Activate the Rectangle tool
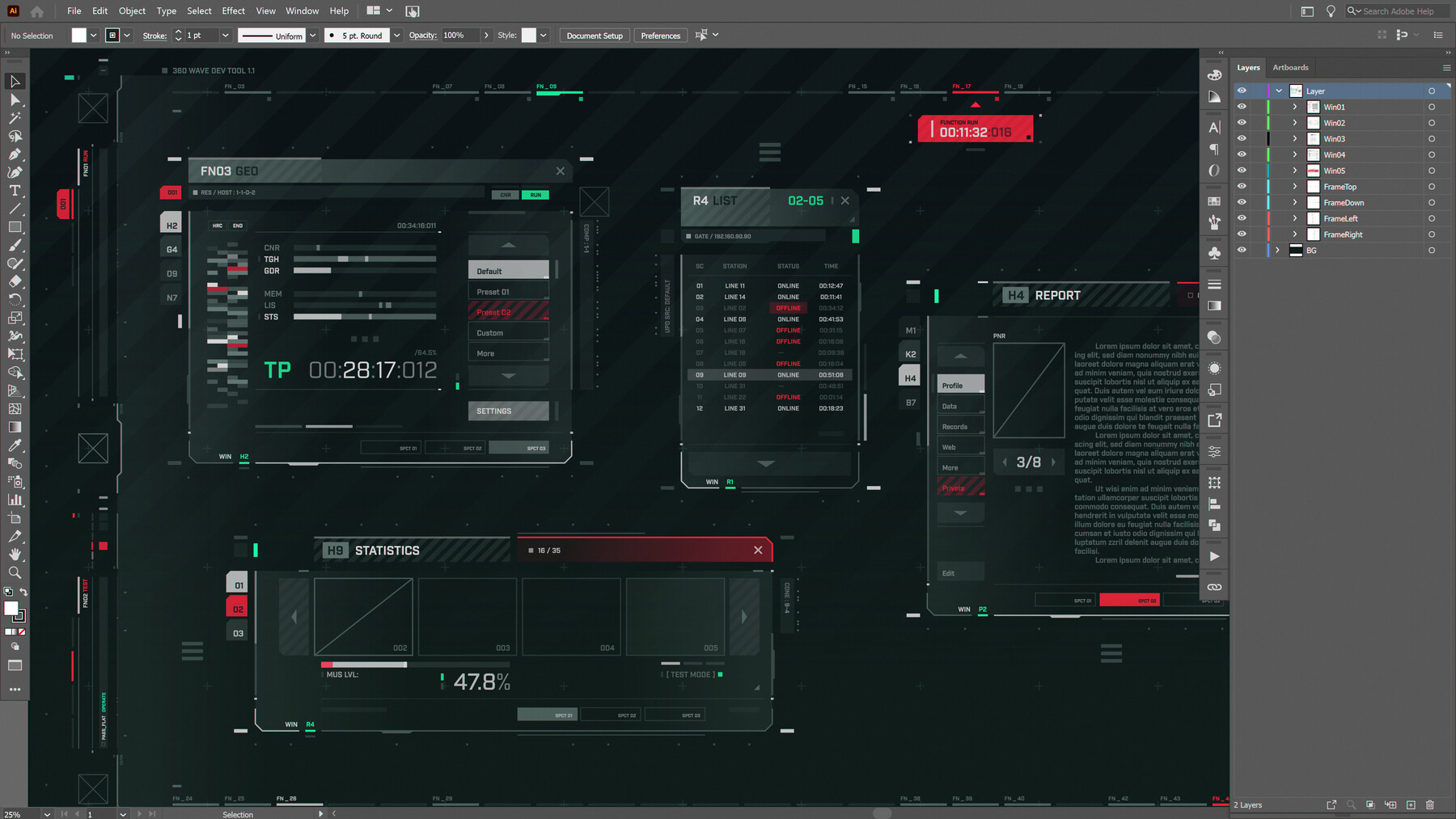Image resolution: width=1456 pixels, height=819 pixels. (15, 227)
